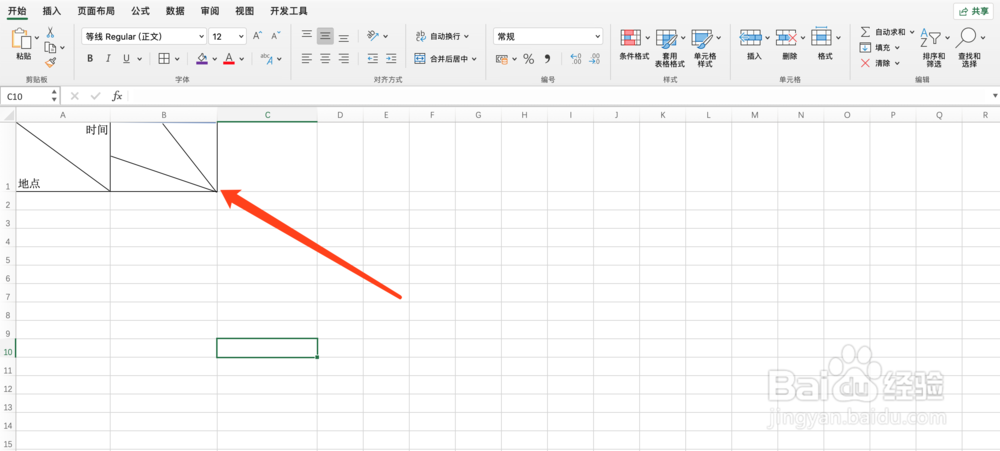Select the Format Painter brush

coord(50,62)
